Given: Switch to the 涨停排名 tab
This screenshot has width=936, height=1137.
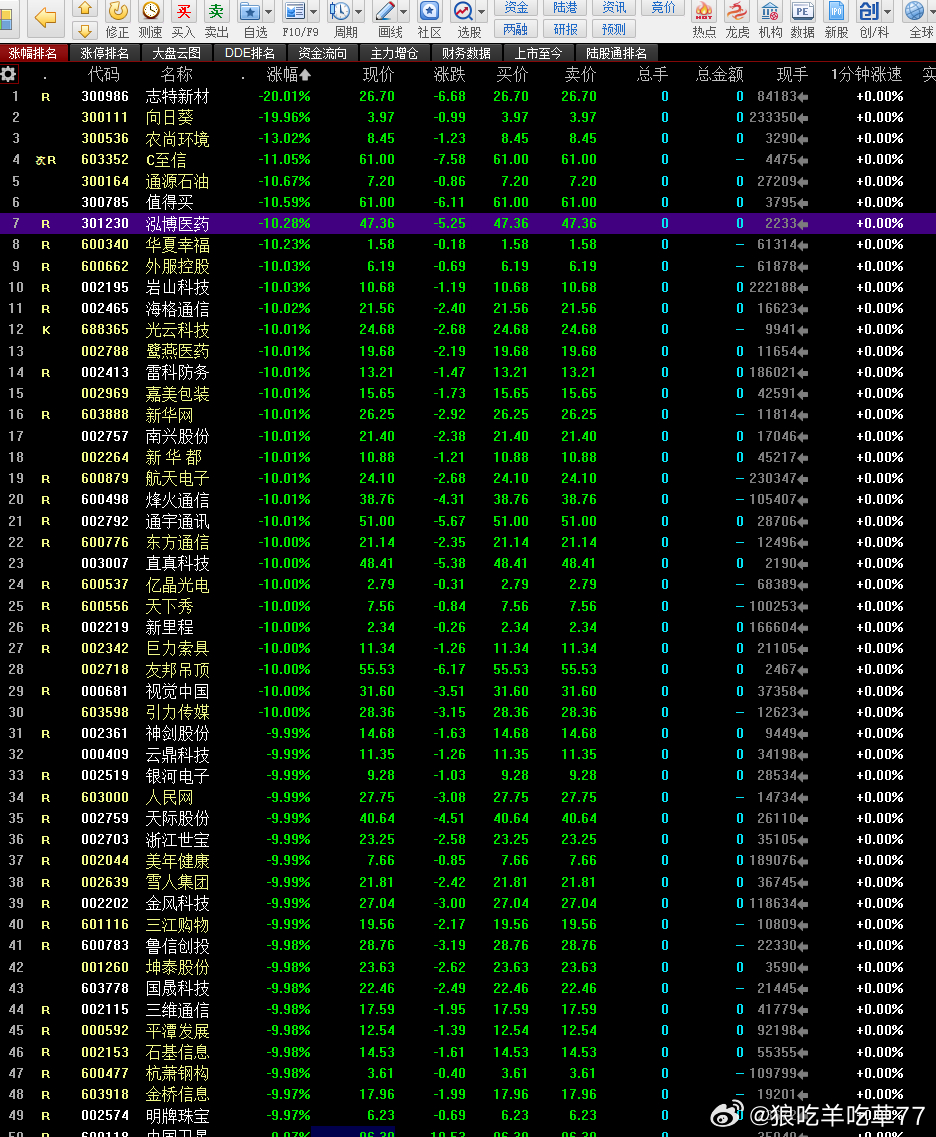Looking at the screenshot, I should point(104,53).
